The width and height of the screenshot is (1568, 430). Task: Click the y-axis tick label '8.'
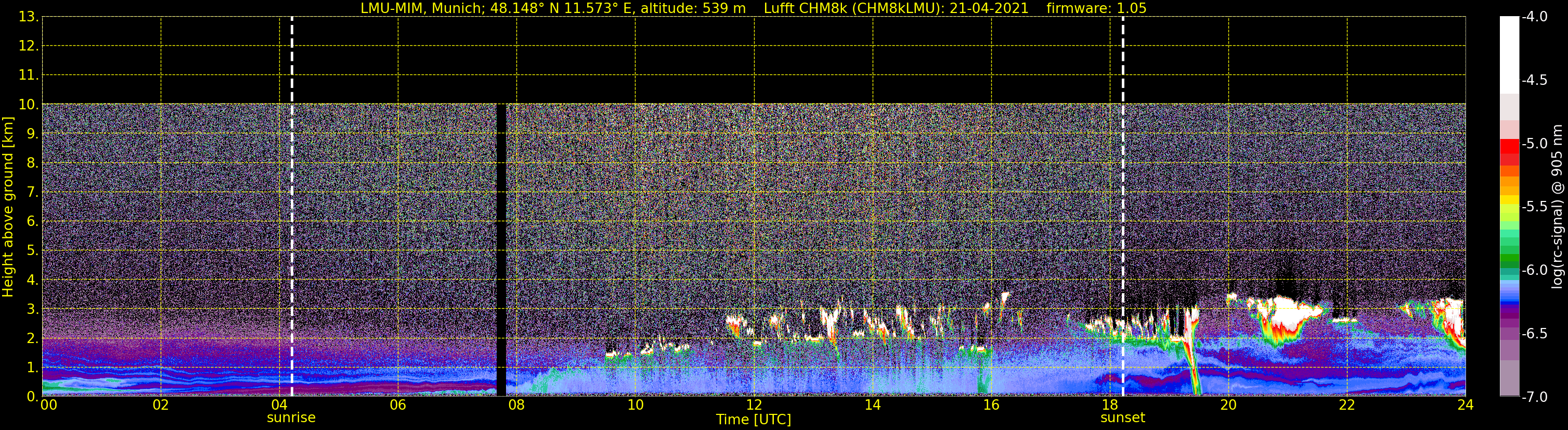coord(32,163)
